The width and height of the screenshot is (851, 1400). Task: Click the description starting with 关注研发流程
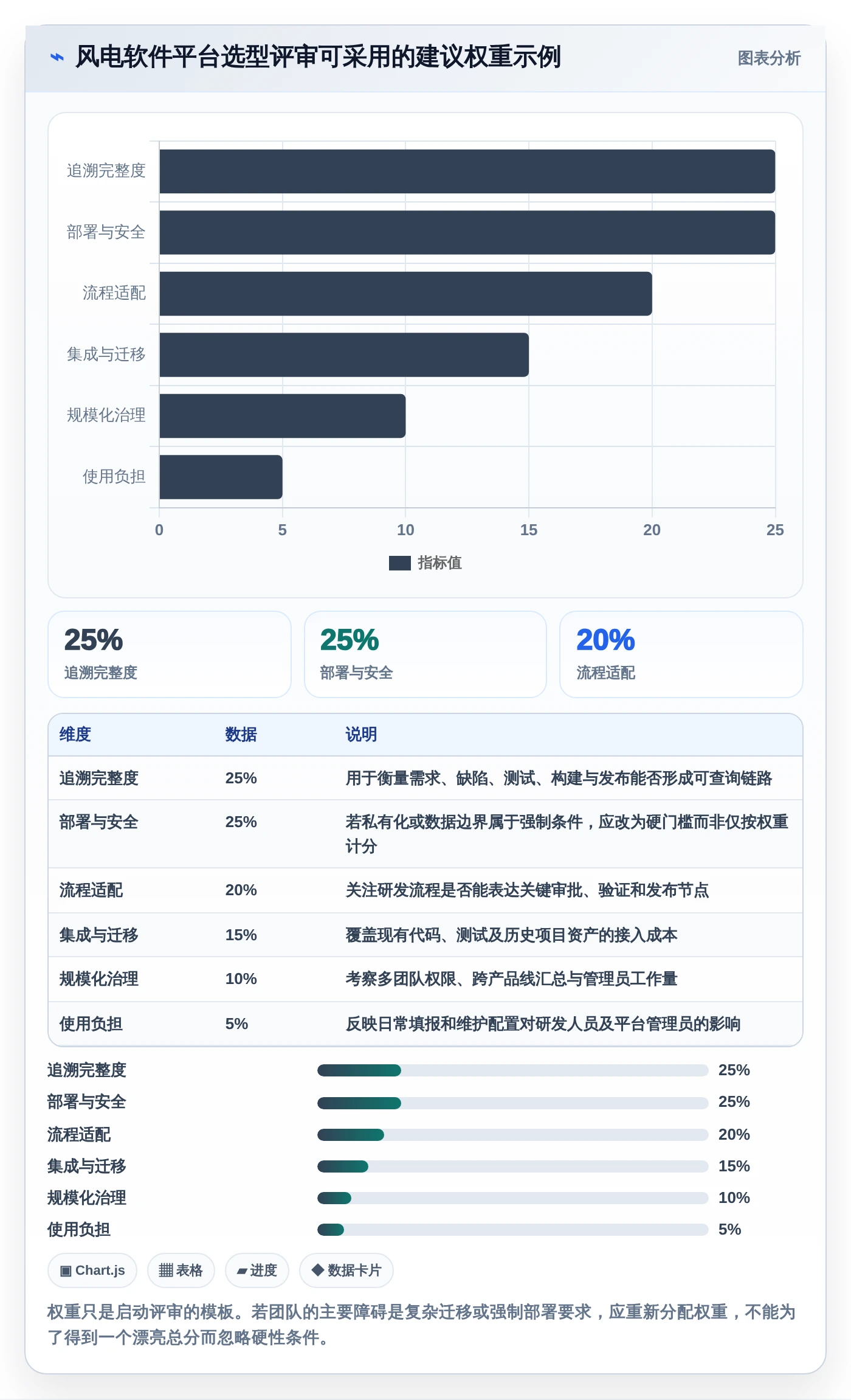point(527,890)
